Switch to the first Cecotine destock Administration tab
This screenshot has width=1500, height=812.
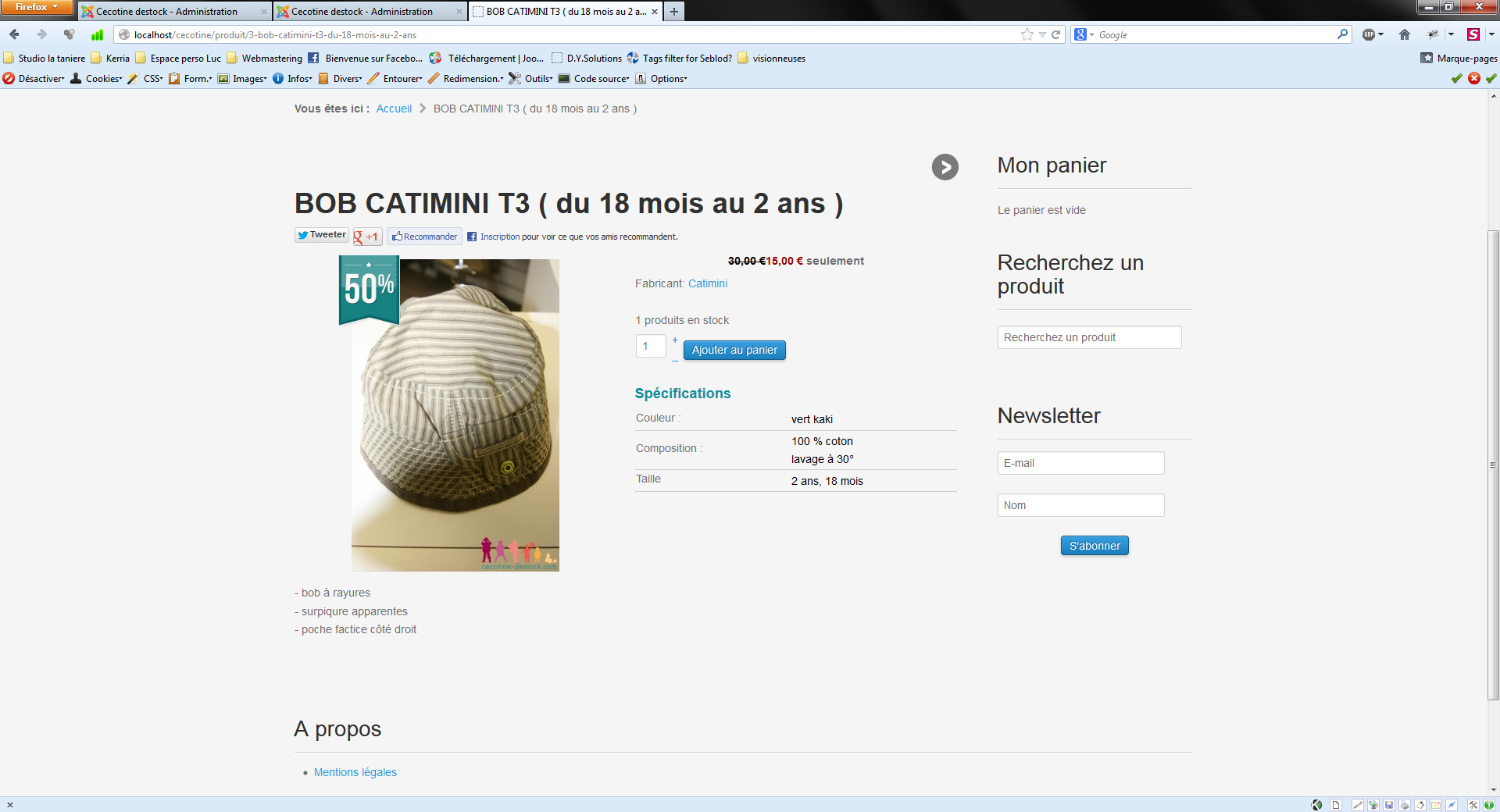click(x=174, y=11)
